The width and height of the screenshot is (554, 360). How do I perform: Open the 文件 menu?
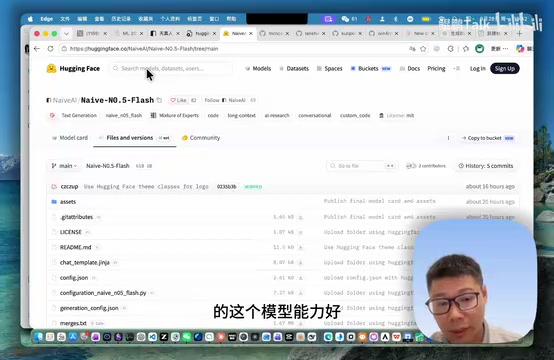[65, 19]
